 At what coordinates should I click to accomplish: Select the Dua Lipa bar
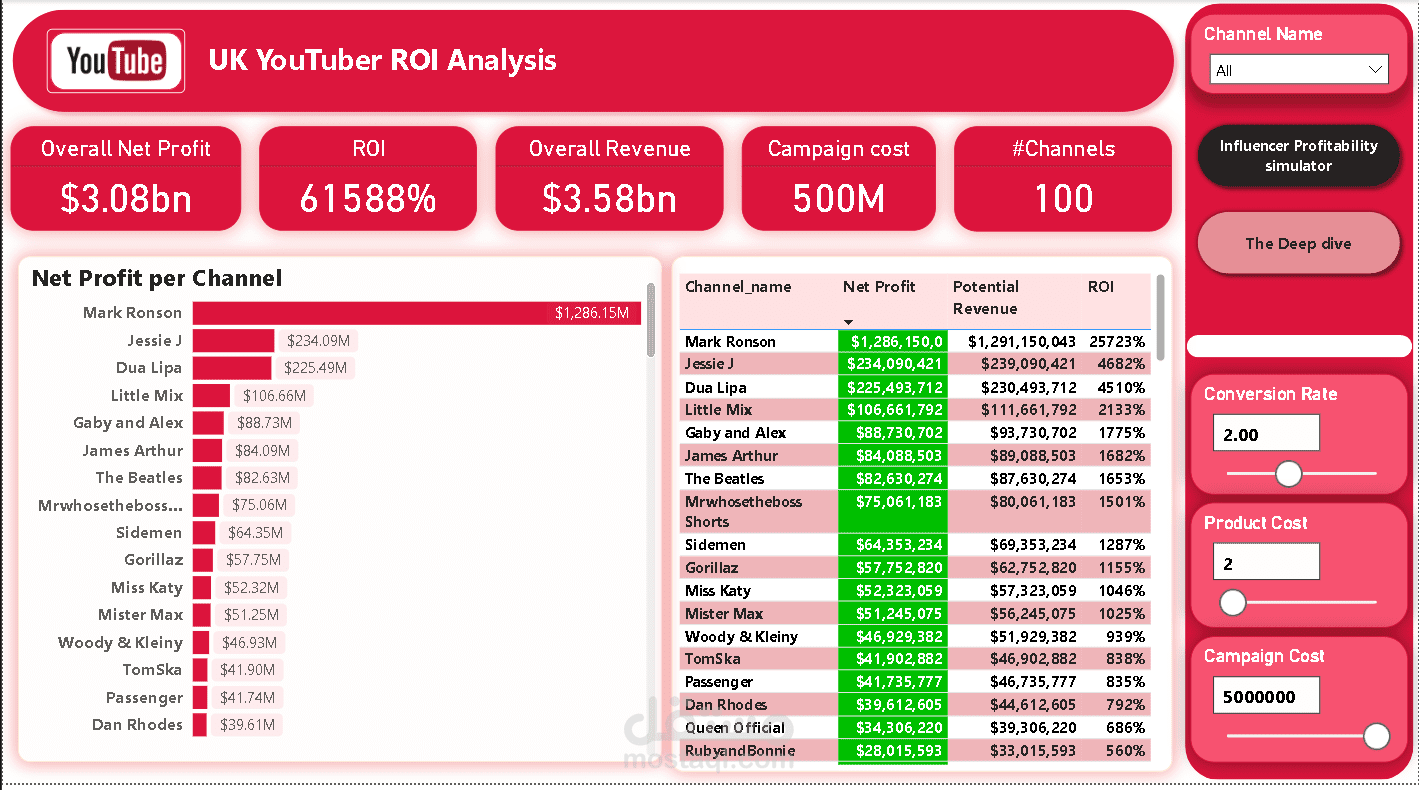[232, 368]
